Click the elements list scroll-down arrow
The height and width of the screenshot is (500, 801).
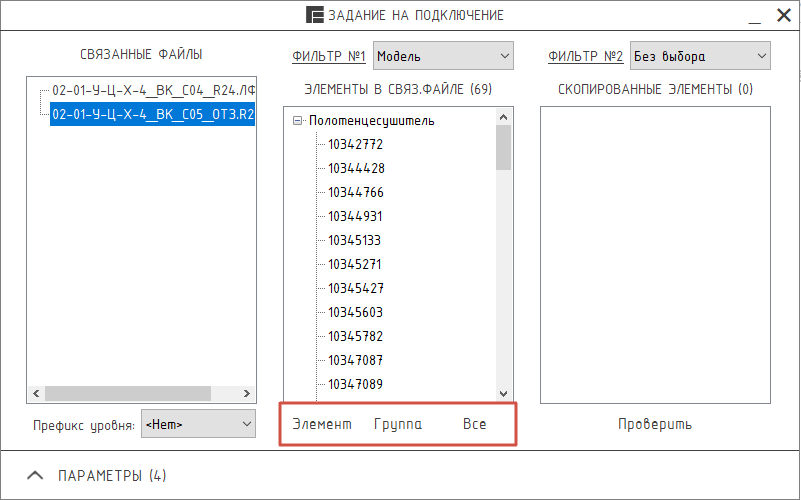pyautogui.click(x=503, y=393)
